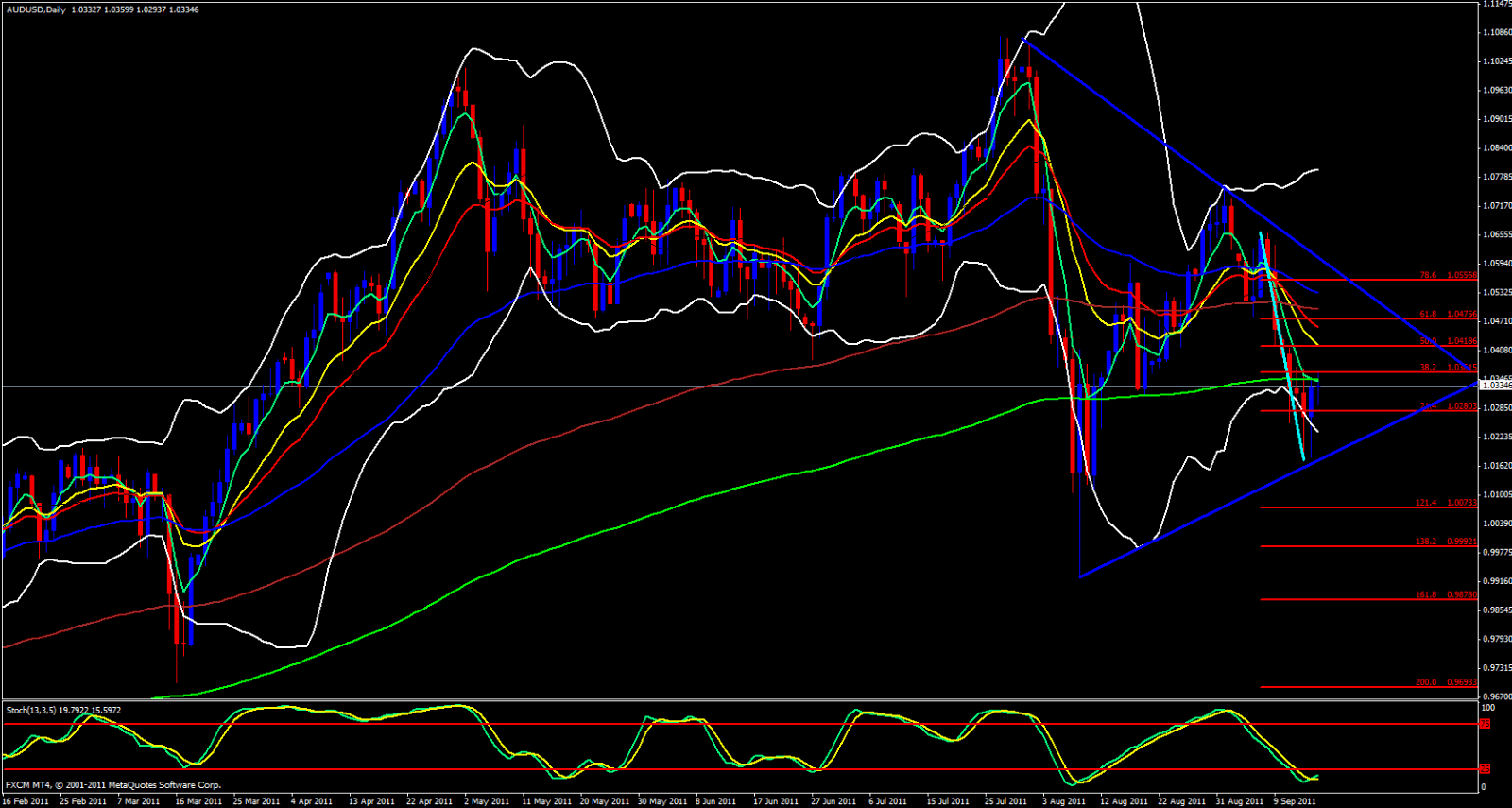Click the stochastic 25 level marker
The height and width of the screenshot is (808, 1512).
[x=1486, y=769]
